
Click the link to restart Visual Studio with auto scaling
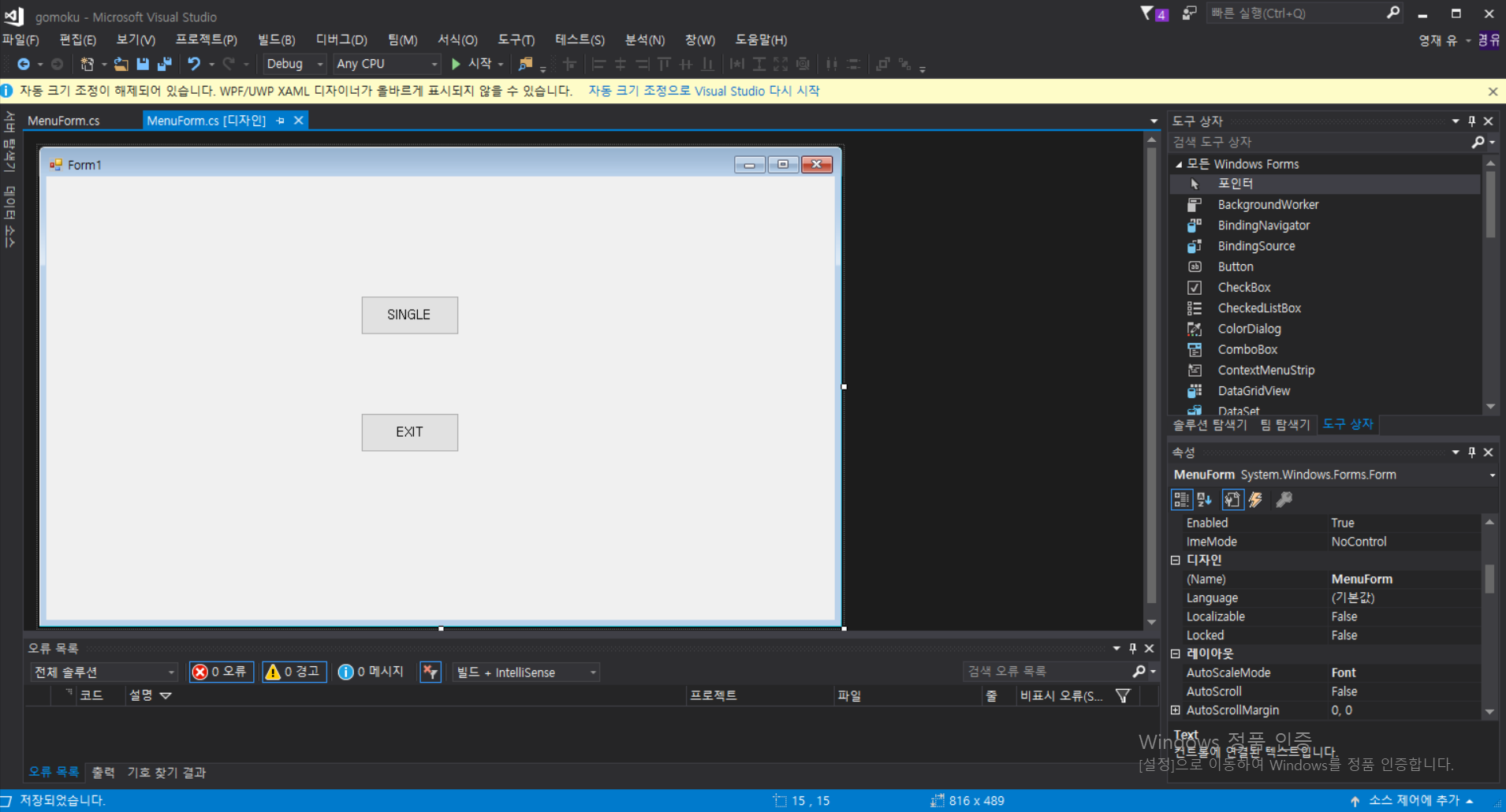tap(703, 91)
